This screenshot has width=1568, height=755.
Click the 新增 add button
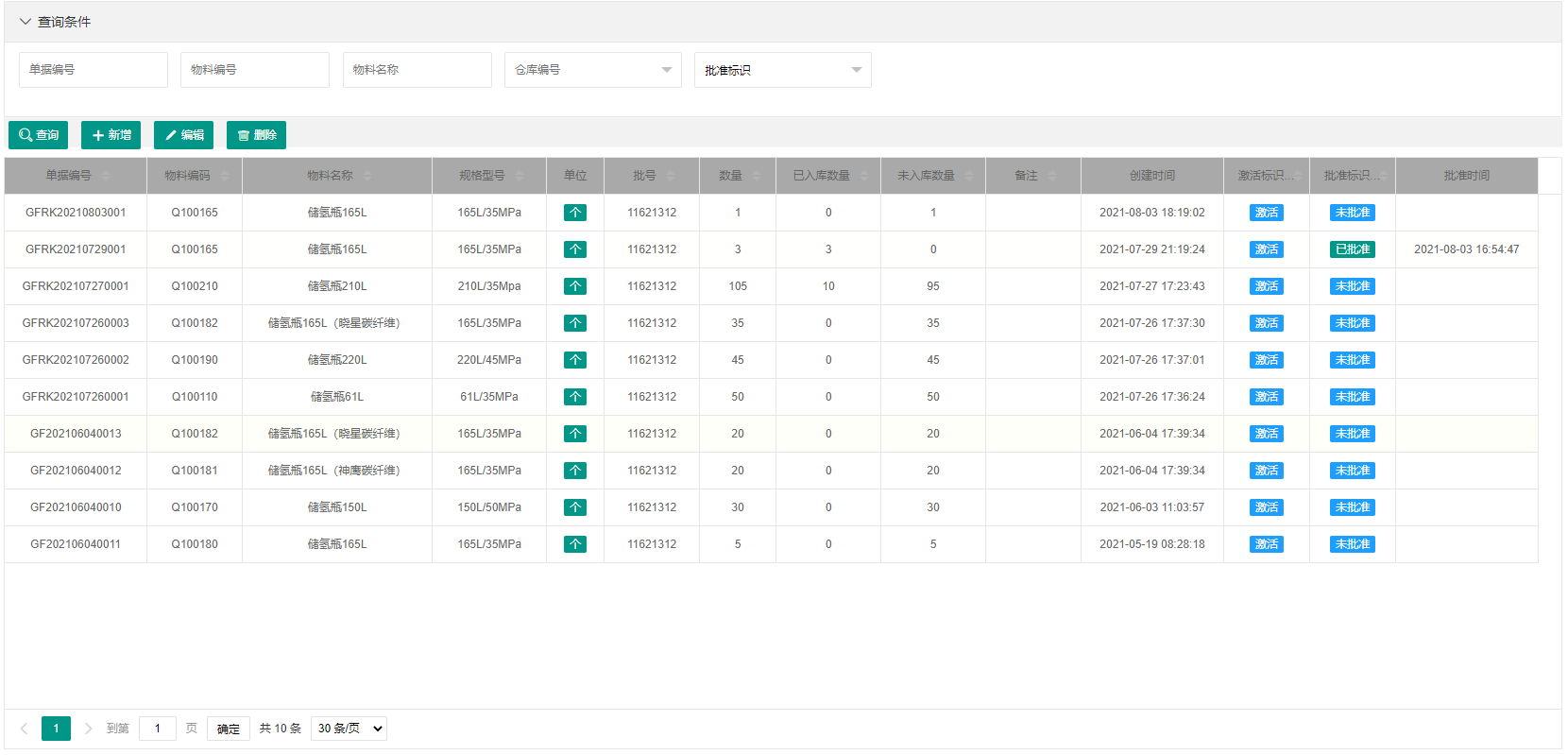[x=111, y=135]
